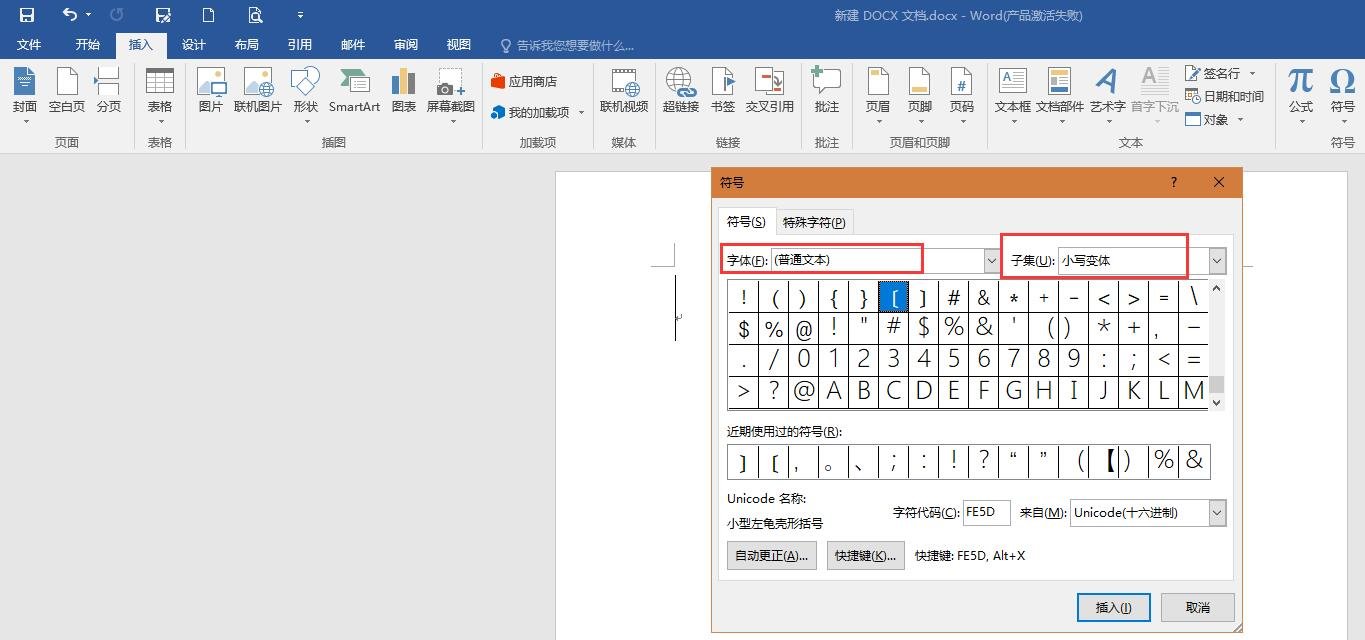Click inside the 字符代码 character code field
Viewport: 1365px width, 640px height.
pyautogui.click(x=985, y=512)
